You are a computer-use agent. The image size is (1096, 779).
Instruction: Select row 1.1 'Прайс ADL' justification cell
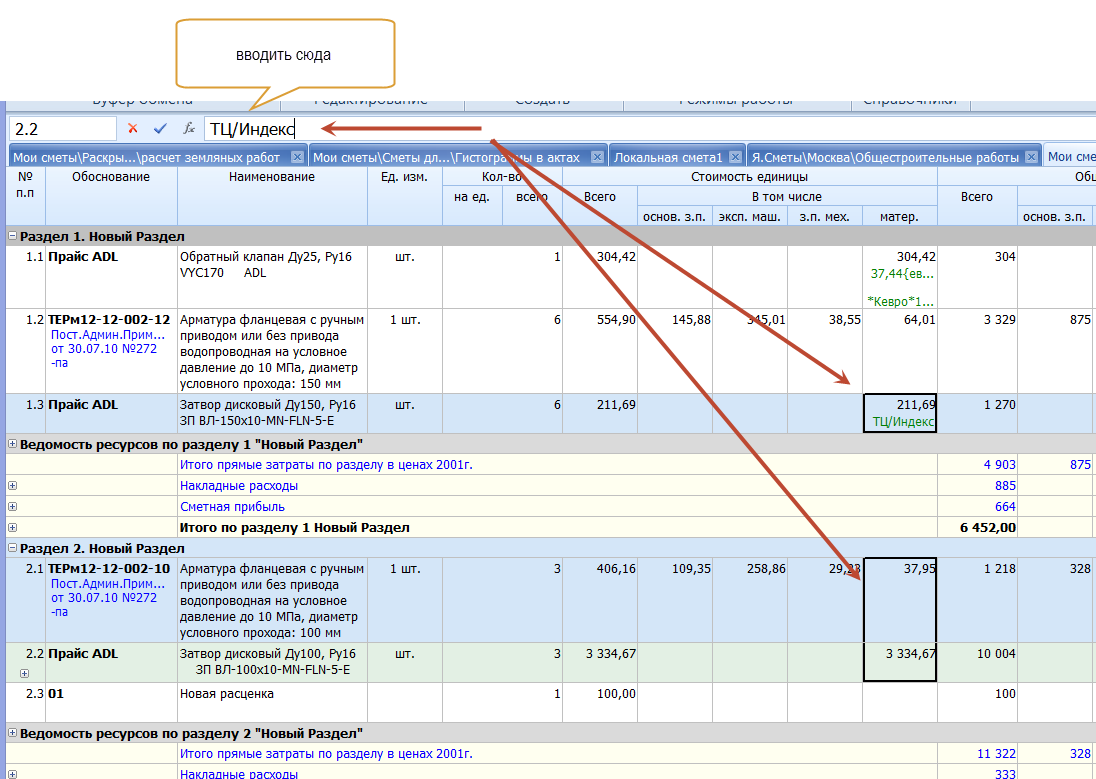pos(111,277)
